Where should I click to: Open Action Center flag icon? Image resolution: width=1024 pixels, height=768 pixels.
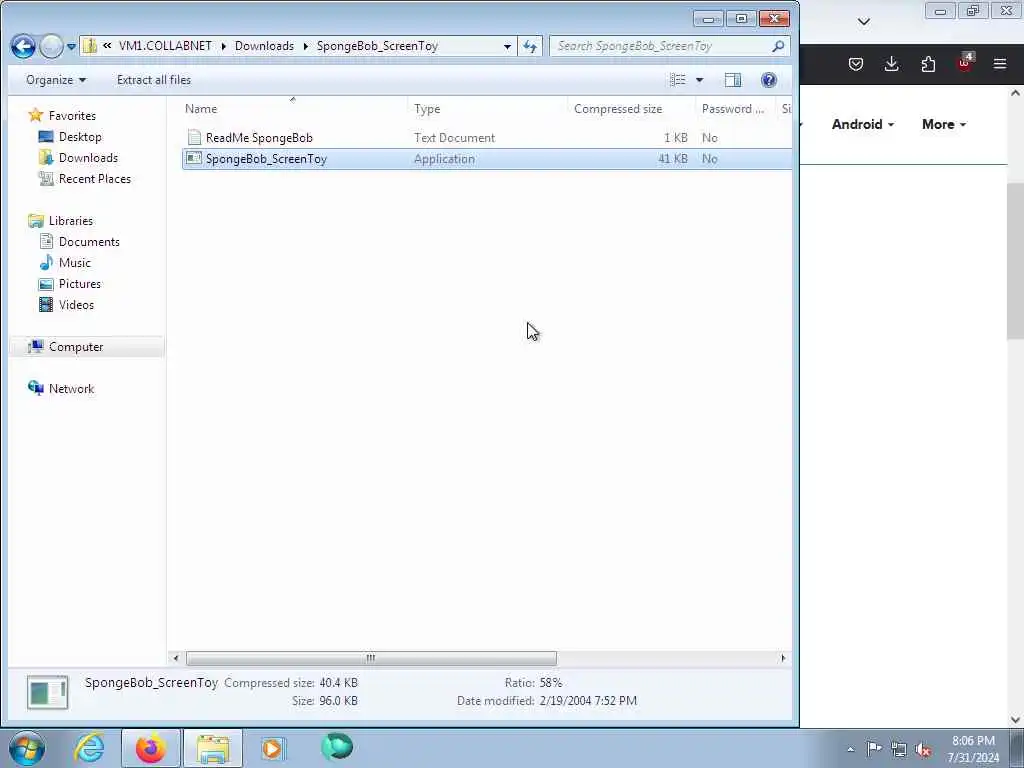tap(874, 748)
